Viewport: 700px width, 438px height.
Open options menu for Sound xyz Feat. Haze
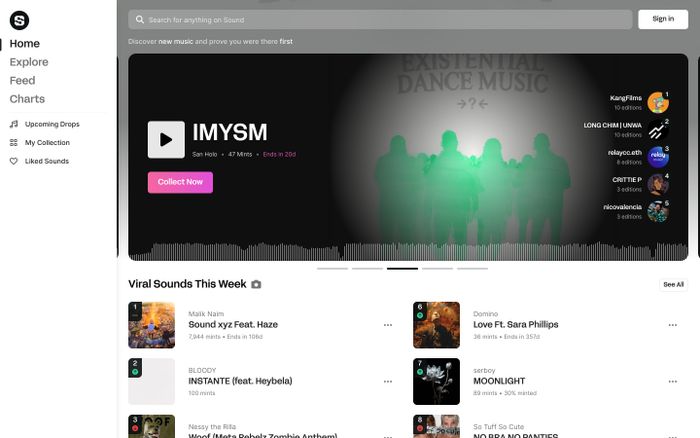(388, 325)
